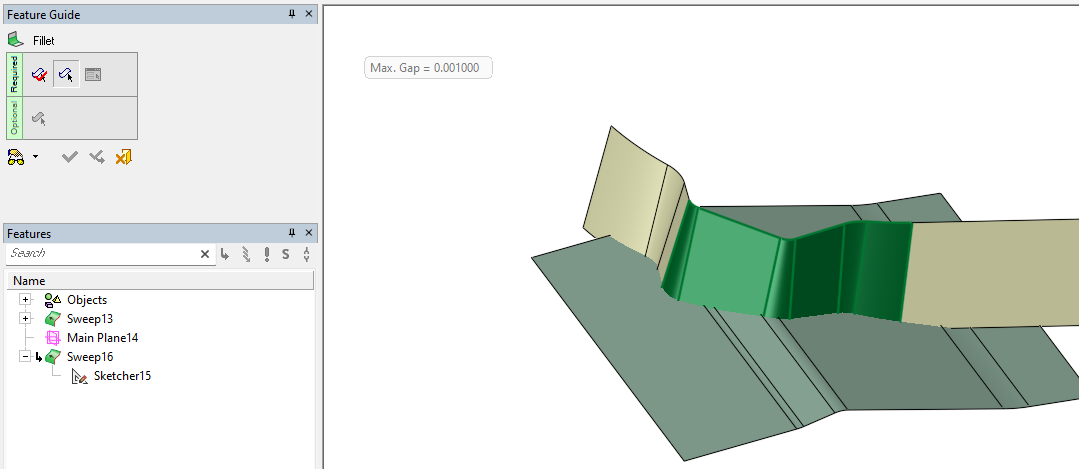Expand the Objects tree node
Image resolution: width=1079 pixels, height=469 pixels.
(25, 300)
